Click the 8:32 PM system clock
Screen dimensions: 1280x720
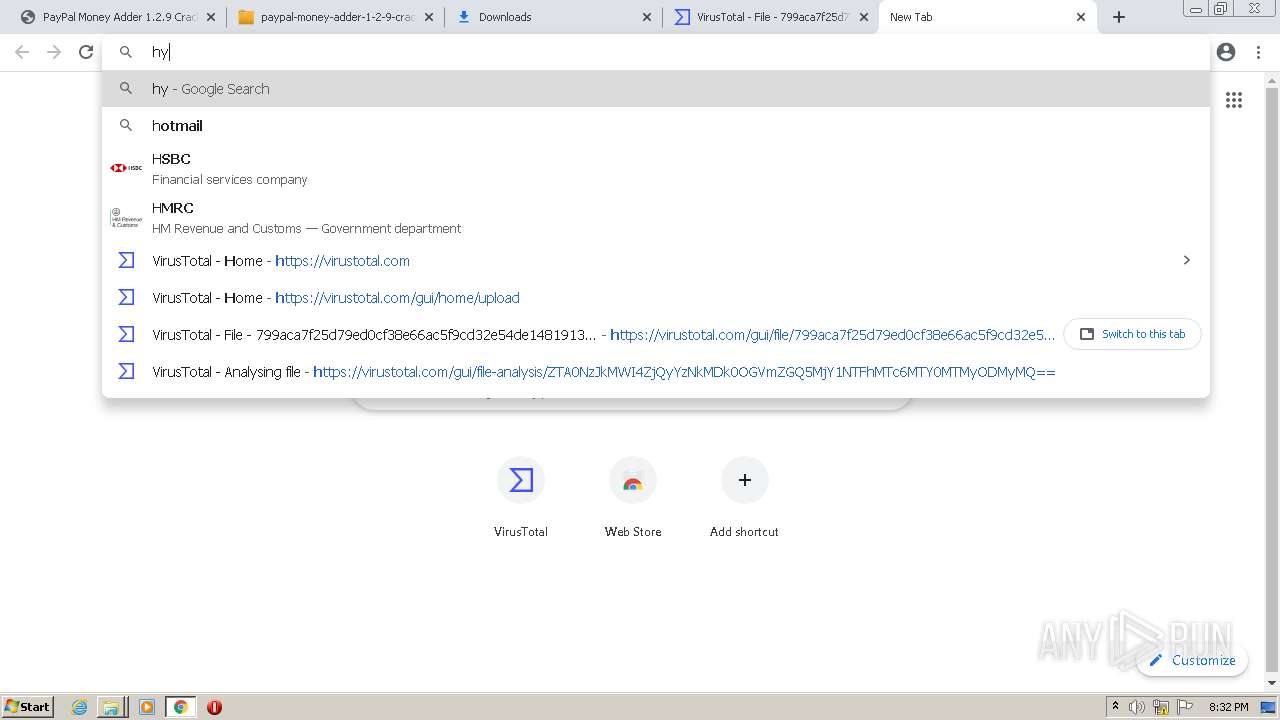point(1228,707)
